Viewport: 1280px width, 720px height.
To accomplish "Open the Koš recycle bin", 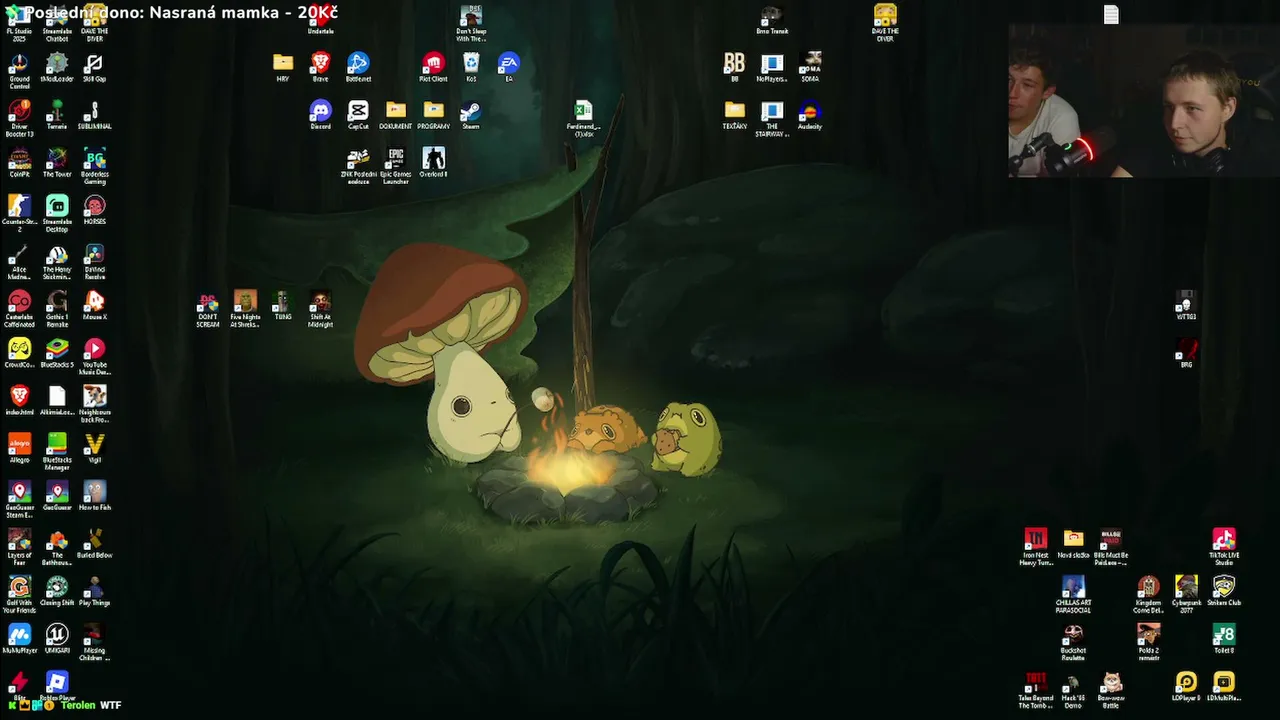I will point(471,67).
